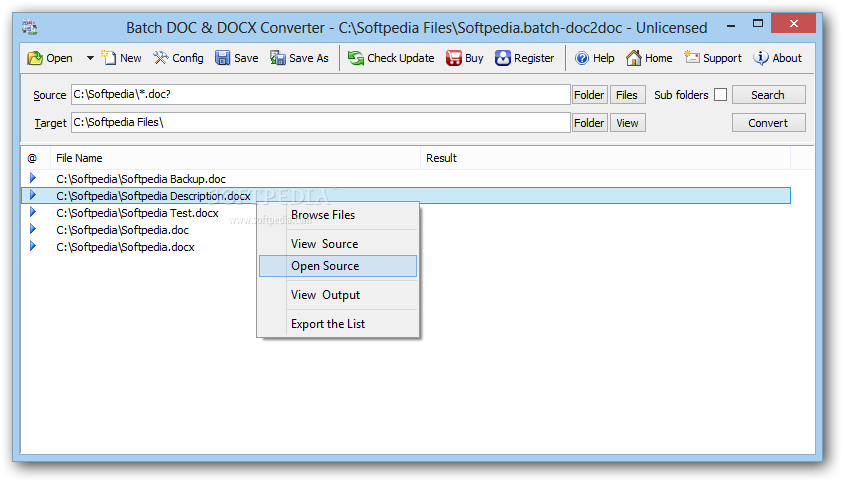Choose View Source in context menu
The image size is (843, 482).
click(338, 244)
